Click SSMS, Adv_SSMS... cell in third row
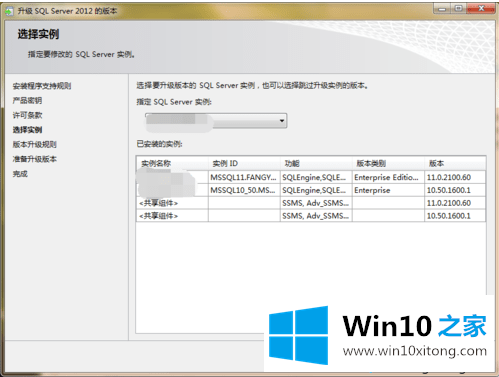 click(x=316, y=203)
